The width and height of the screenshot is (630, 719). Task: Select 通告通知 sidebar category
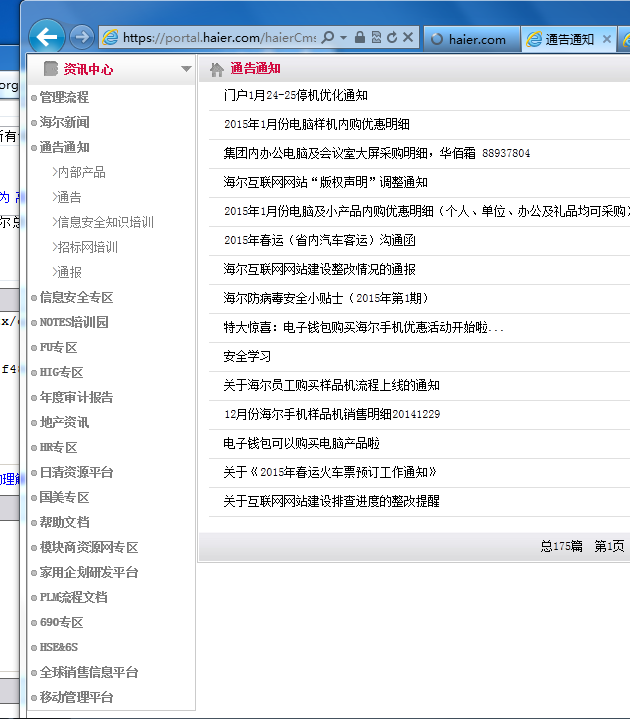tap(64, 147)
